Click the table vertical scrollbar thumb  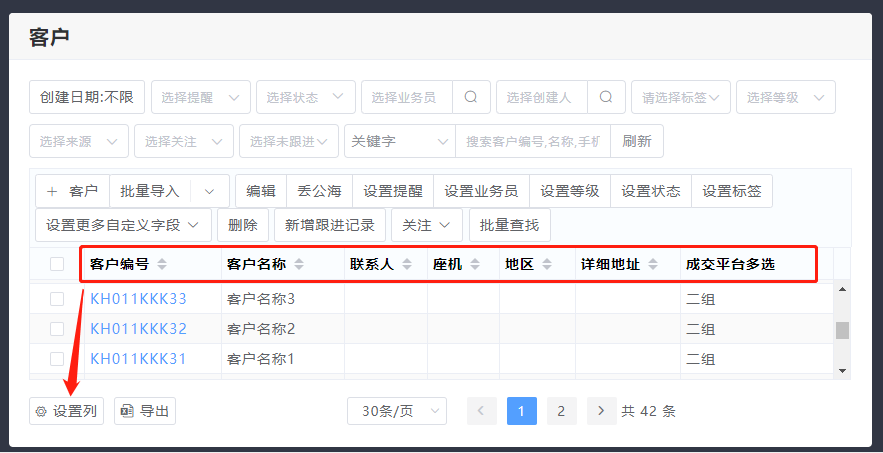842,330
